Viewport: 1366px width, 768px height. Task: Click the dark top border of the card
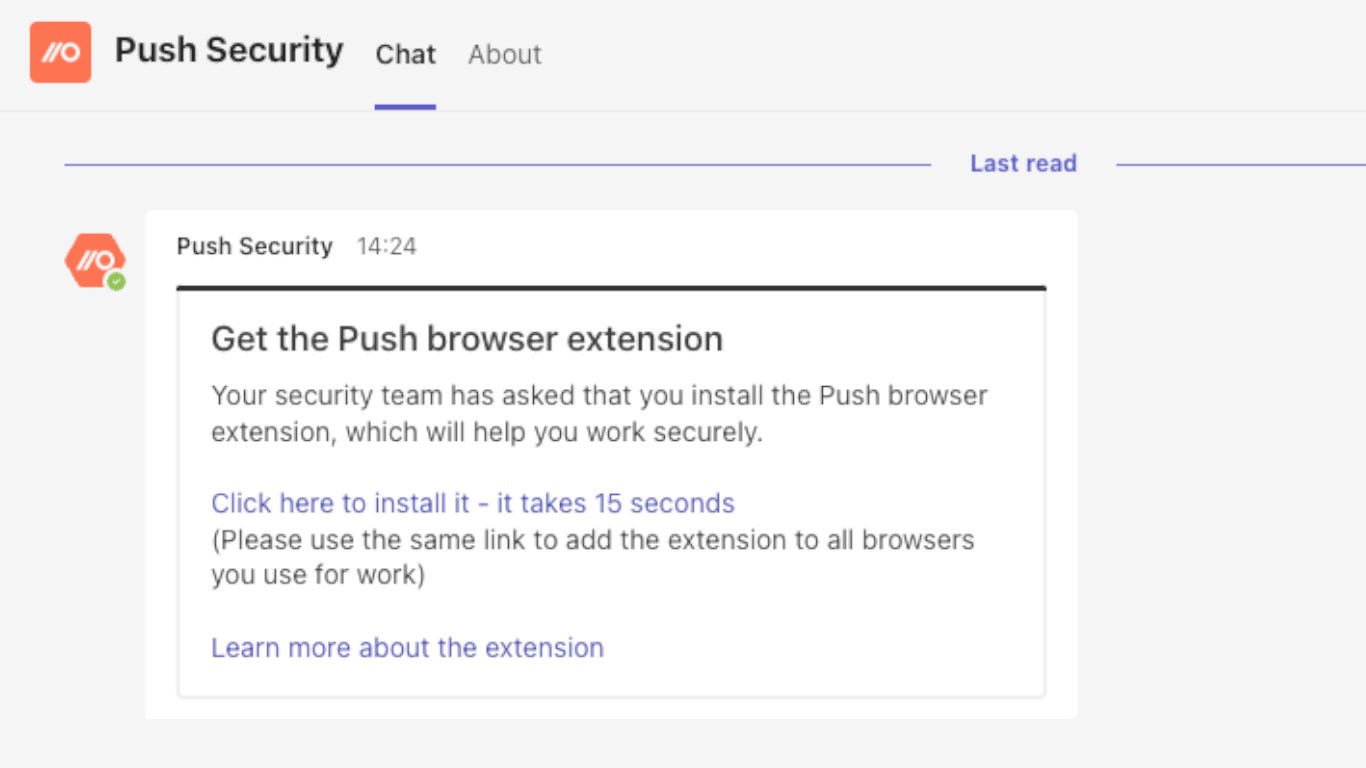[611, 288]
